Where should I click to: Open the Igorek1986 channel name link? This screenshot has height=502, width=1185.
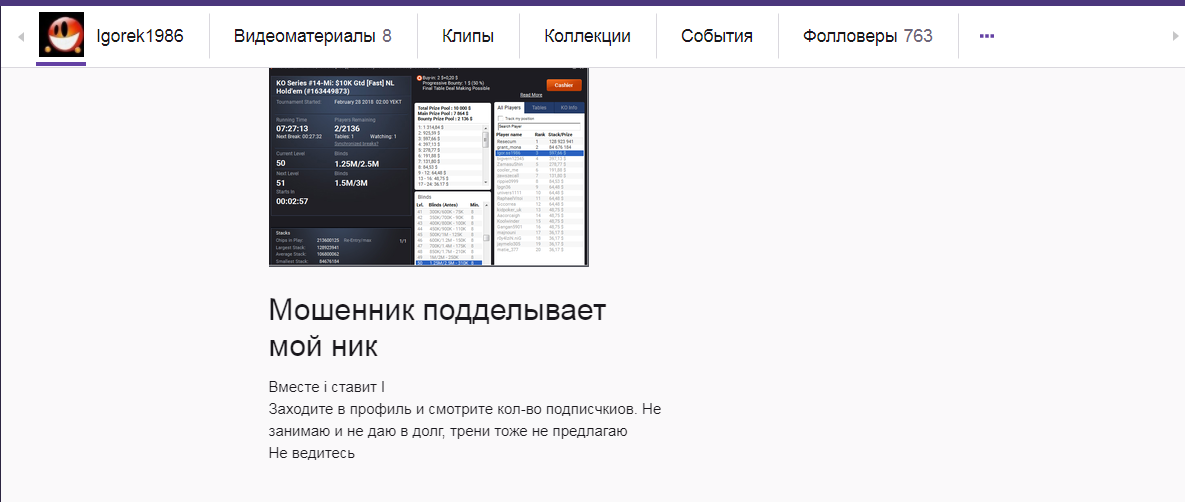(140, 36)
